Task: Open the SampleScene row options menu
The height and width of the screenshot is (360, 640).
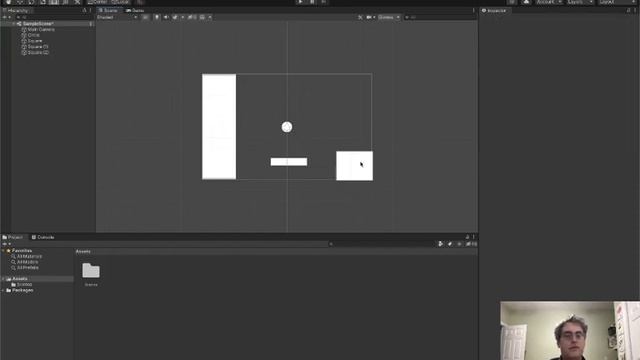Action: [x=91, y=24]
